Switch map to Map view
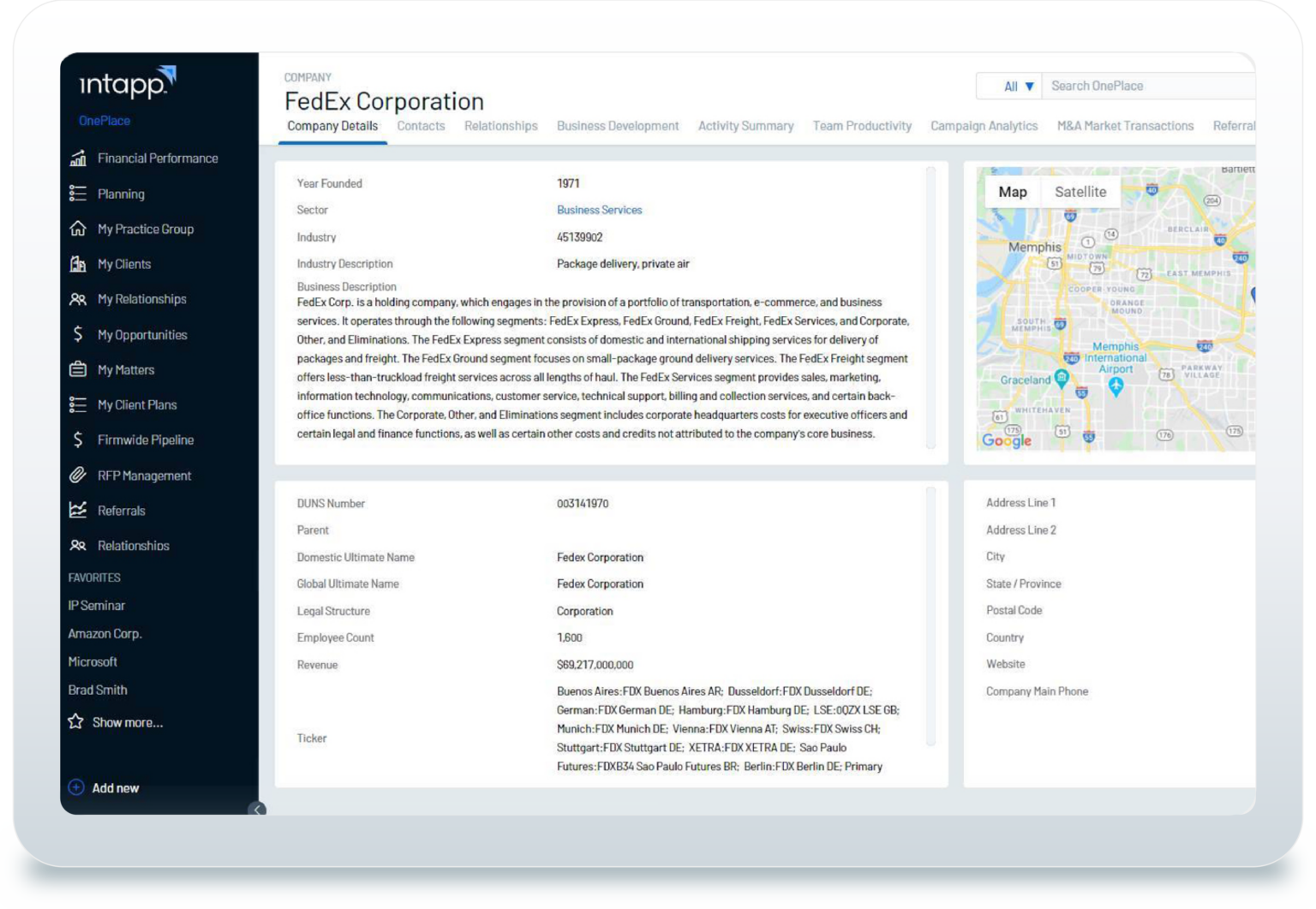 coord(1012,192)
